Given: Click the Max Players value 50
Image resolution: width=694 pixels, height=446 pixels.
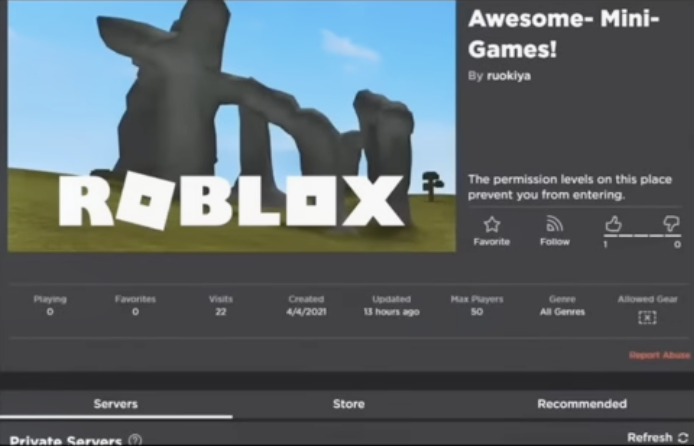Looking at the screenshot, I should click(x=477, y=312).
